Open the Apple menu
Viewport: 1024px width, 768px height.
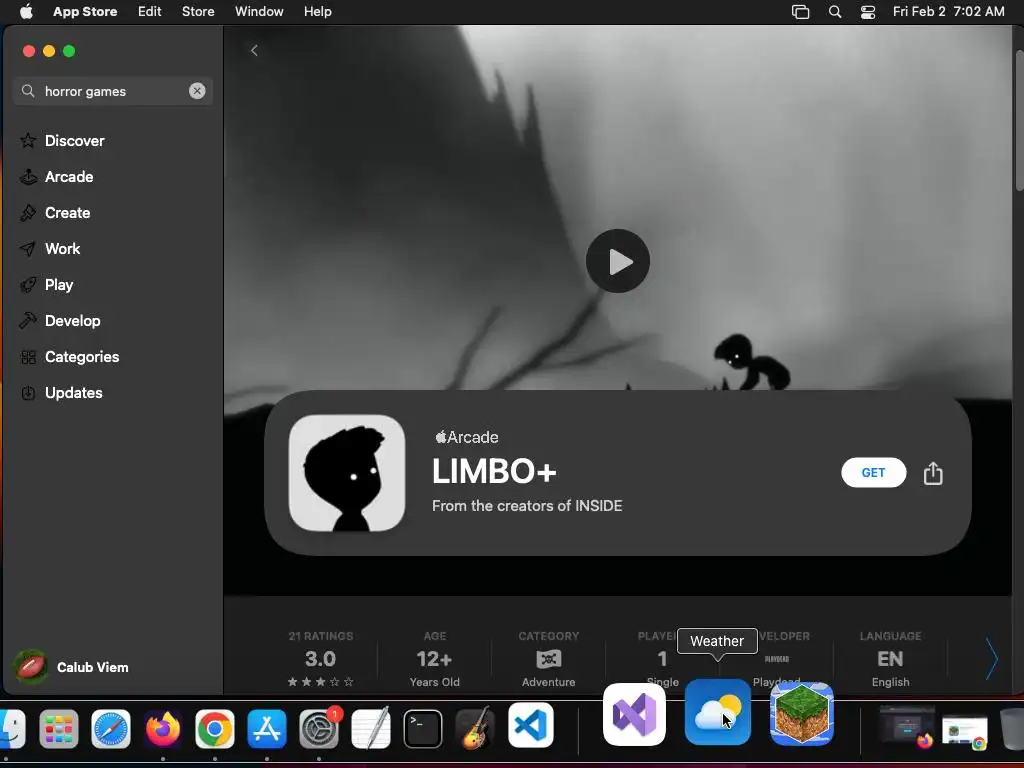(x=26, y=11)
